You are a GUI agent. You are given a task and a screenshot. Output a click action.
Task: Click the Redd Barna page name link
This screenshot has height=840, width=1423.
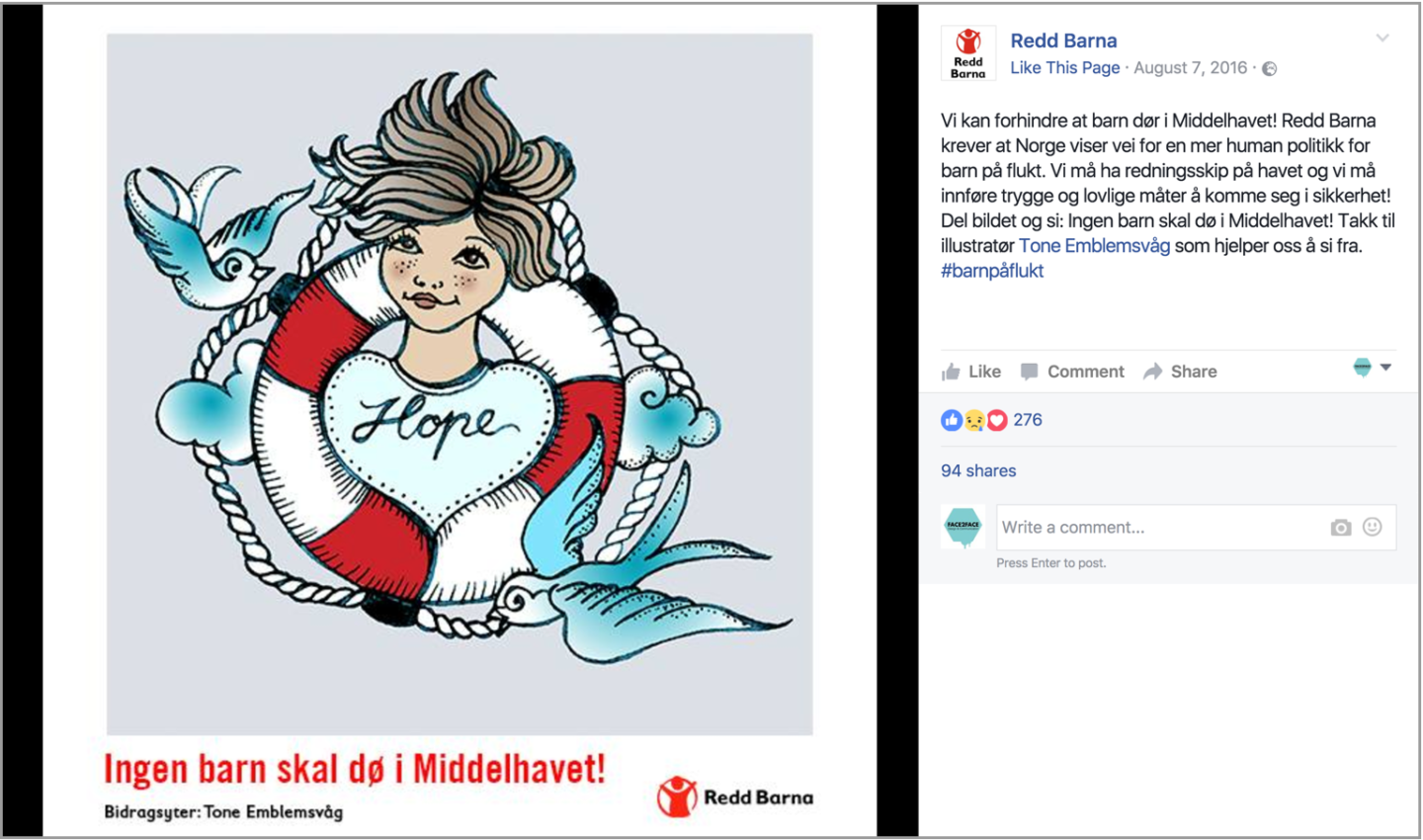(1063, 41)
